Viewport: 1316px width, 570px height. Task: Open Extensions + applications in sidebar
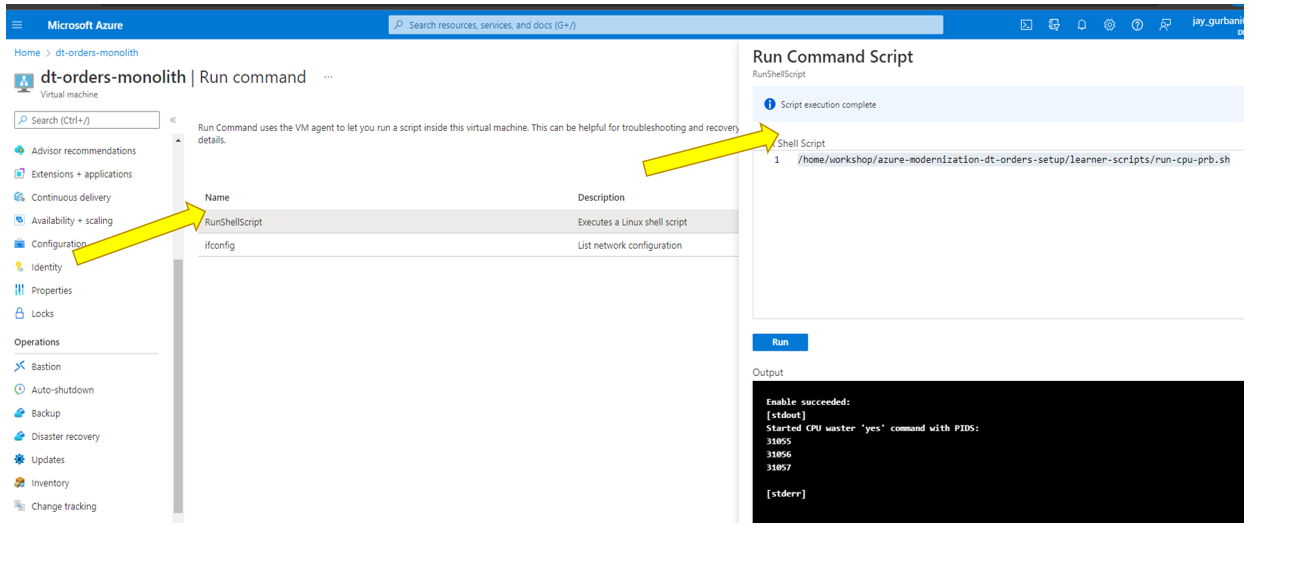81,174
